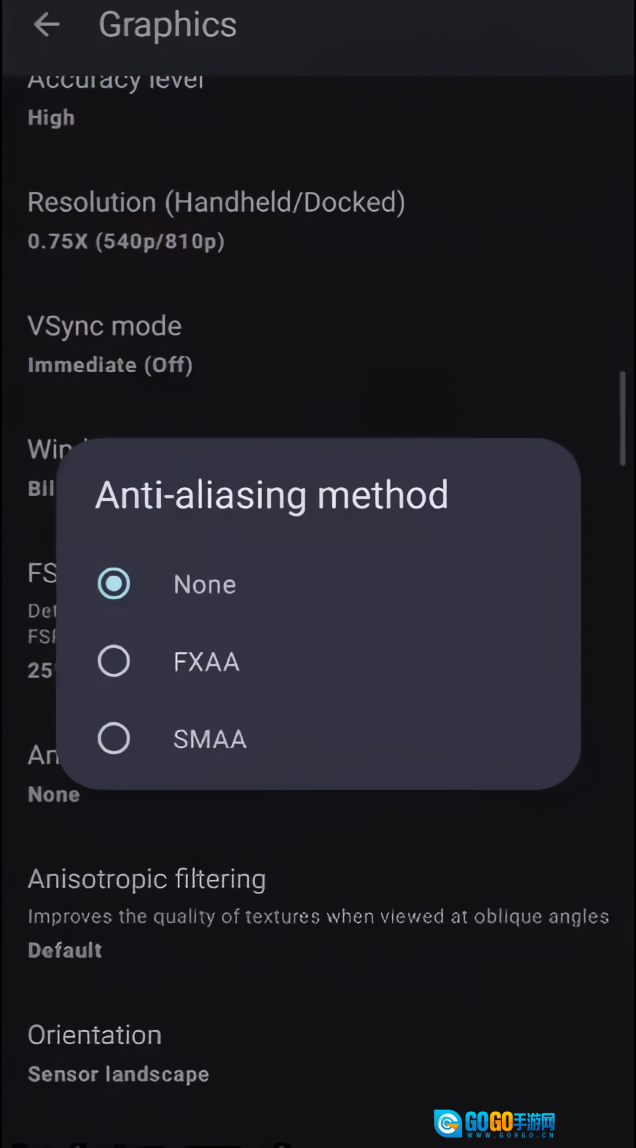Click the Graphics page title
636x1148 pixels.
click(x=168, y=26)
